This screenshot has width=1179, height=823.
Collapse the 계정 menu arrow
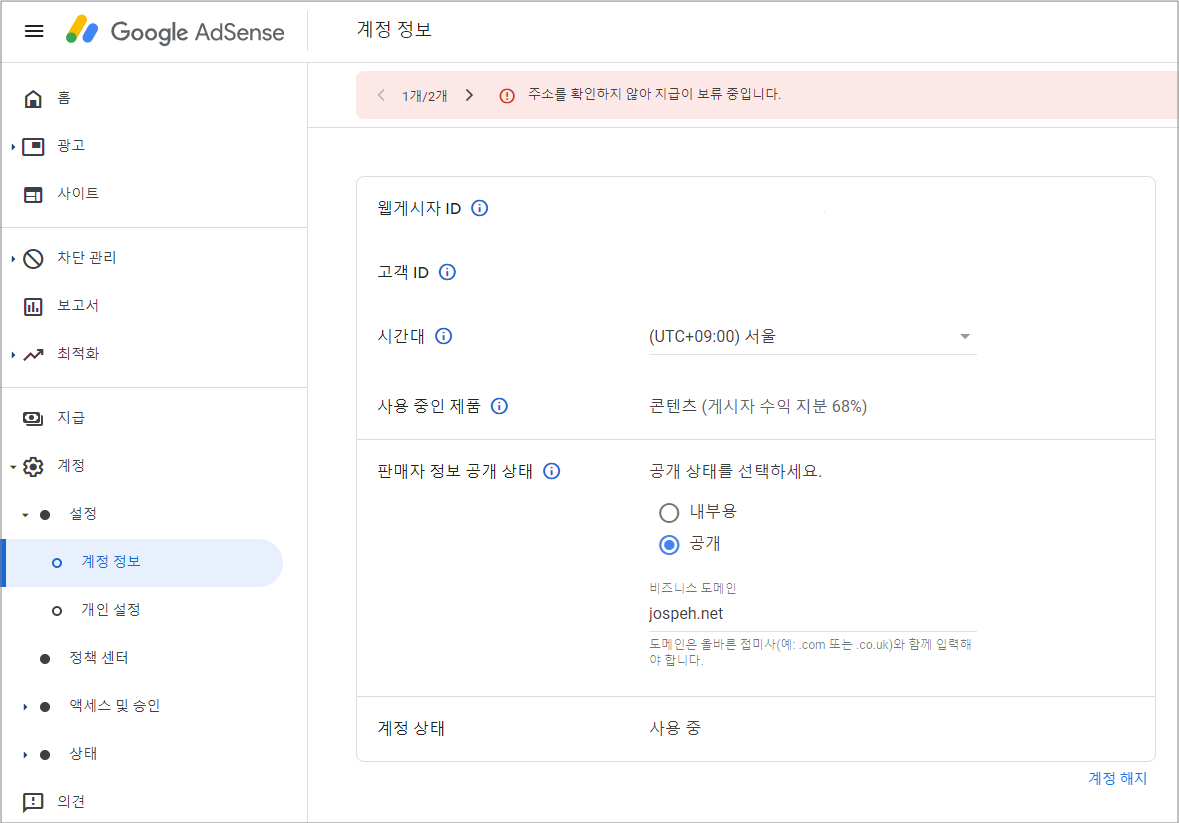pos(13,467)
